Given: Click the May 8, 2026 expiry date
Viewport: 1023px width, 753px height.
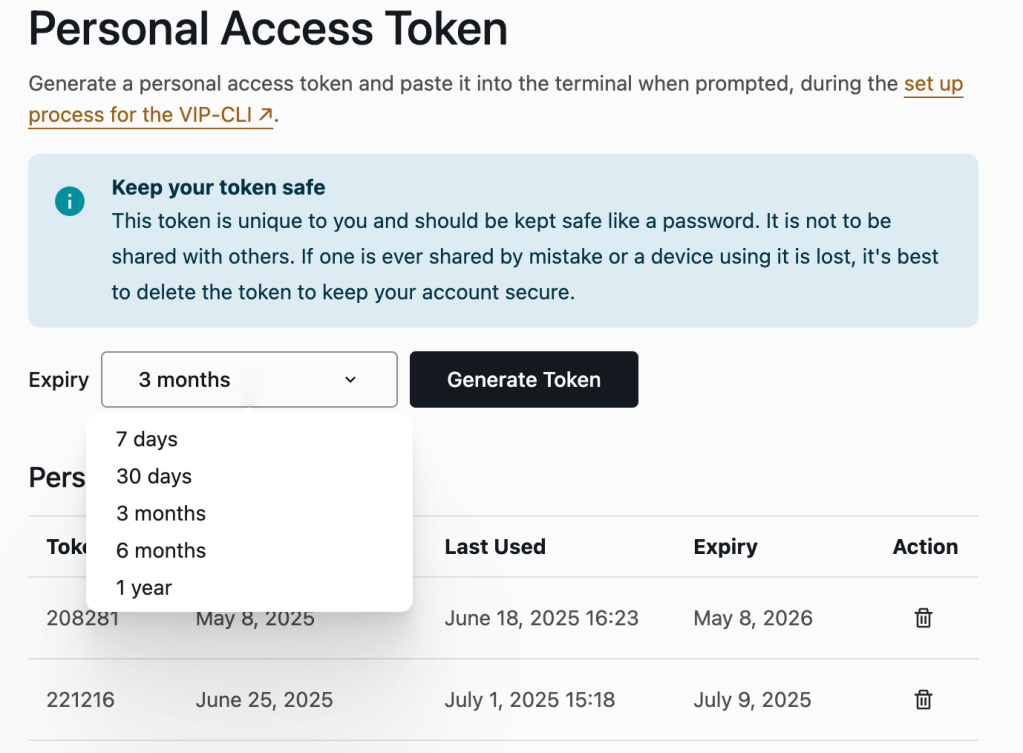Looking at the screenshot, I should (x=753, y=618).
